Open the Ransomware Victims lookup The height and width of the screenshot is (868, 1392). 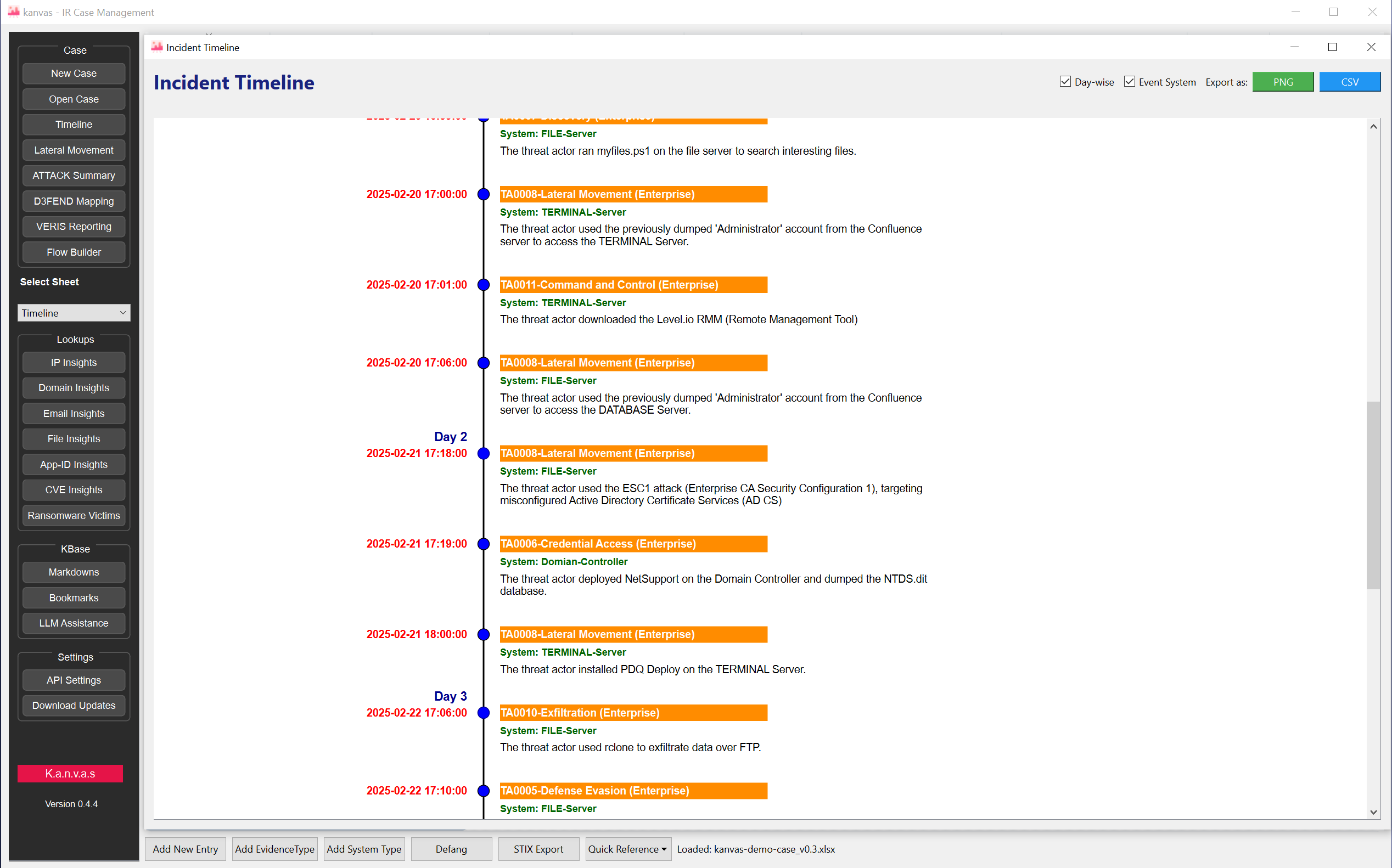click(x=74, y=515)
